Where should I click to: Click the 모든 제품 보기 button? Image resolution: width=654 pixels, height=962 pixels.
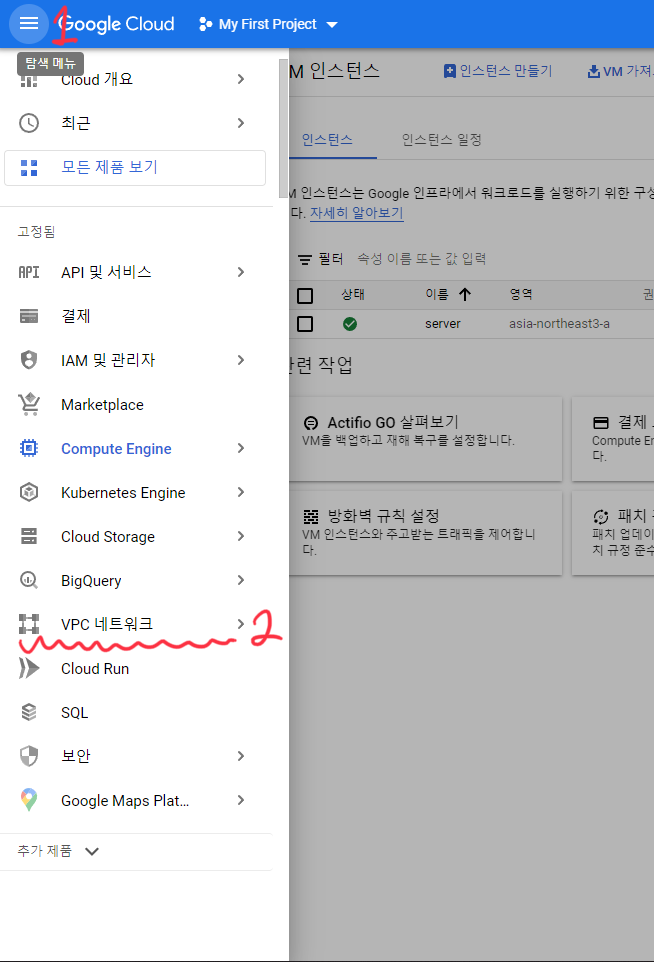point(135,167)
